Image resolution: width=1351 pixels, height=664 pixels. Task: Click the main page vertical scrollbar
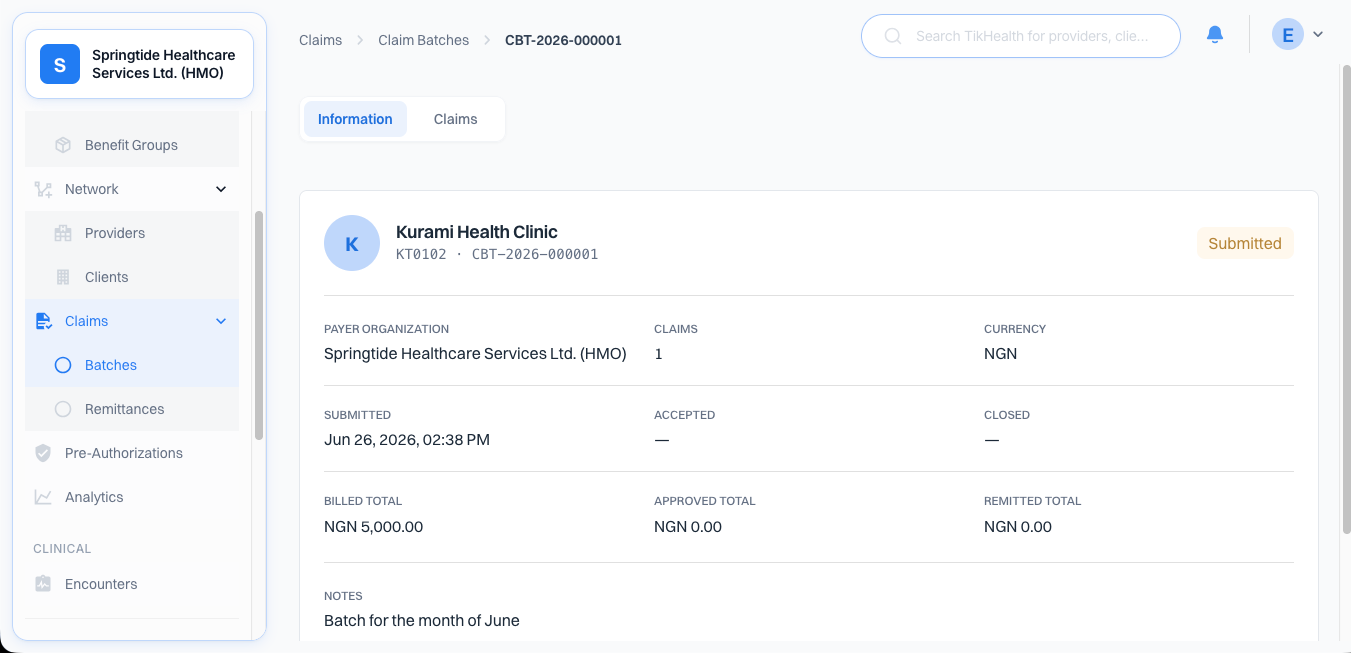pos(1345,300)
